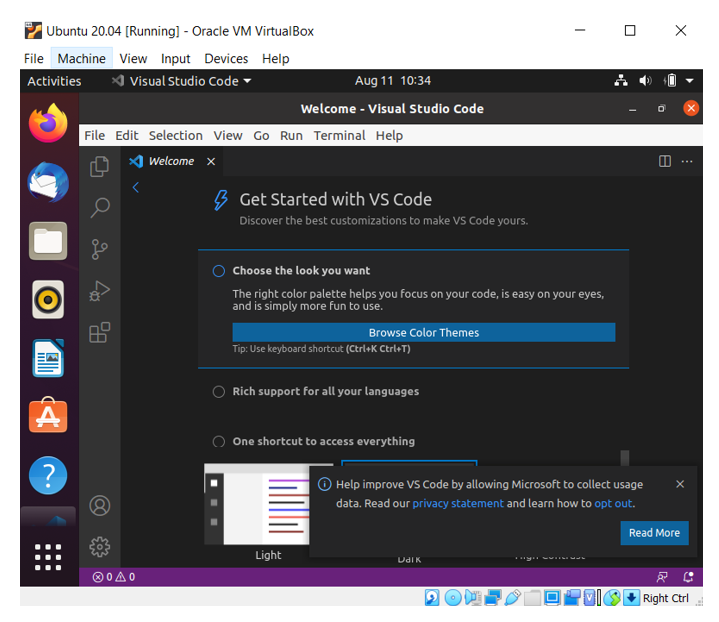Open the VS Code View menu
The width and height of the screenshot is (719, 622).
(227, 135)
